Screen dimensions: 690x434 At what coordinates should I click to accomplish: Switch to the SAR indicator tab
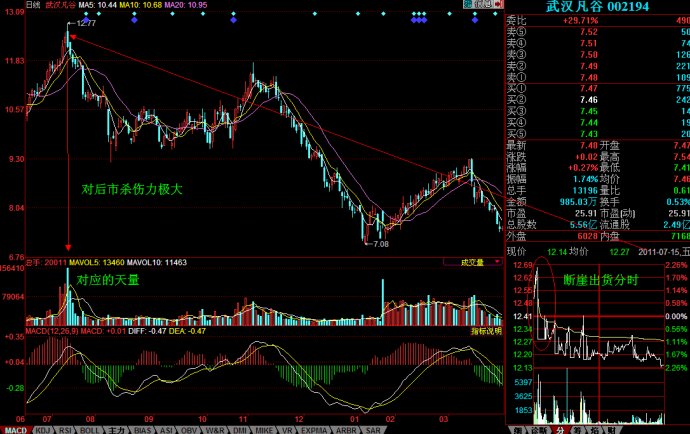click(373, 430)
